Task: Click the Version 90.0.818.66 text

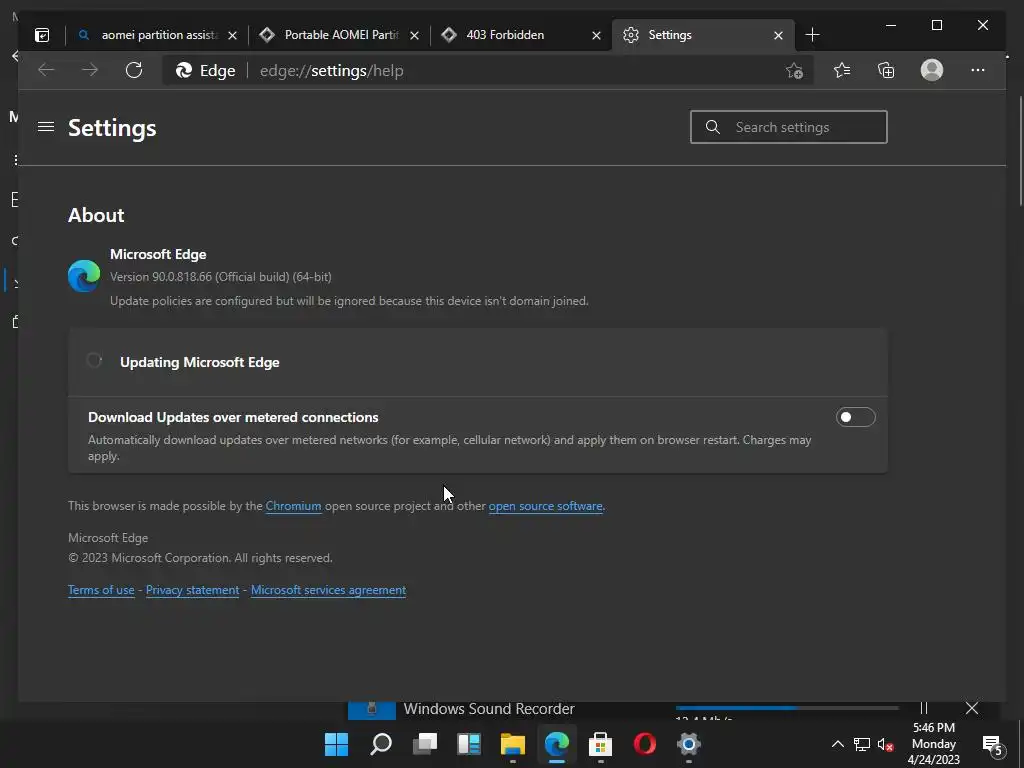Action: (x=221, y=277)
